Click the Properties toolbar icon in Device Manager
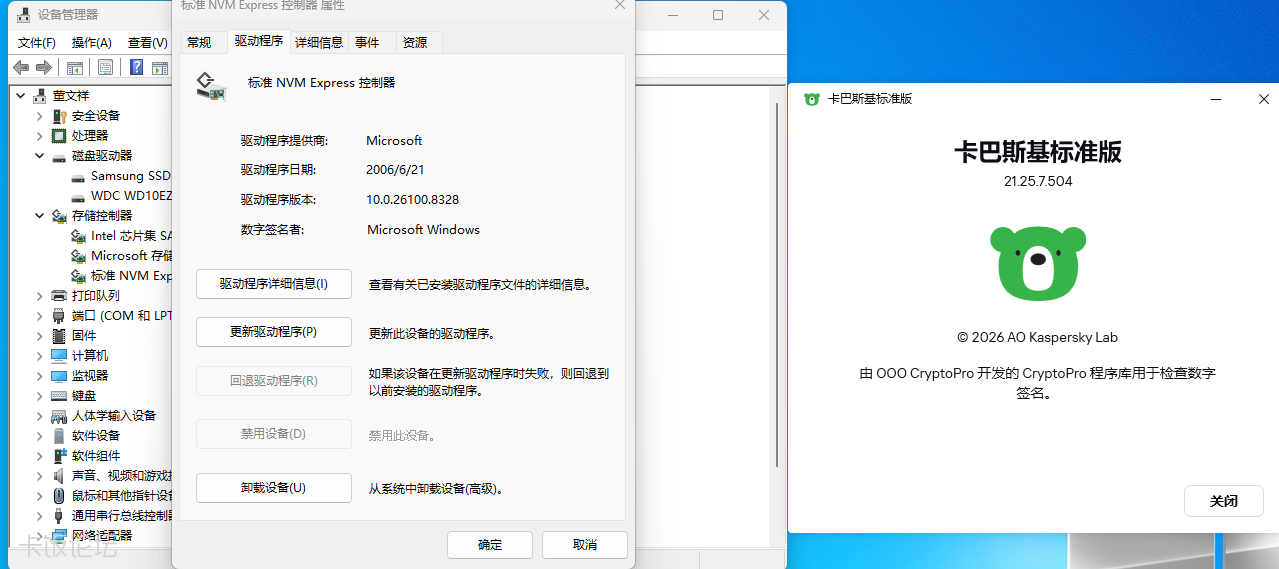Image resolution: width=1279 pixels, height=569 pixels. pos(105,67)
